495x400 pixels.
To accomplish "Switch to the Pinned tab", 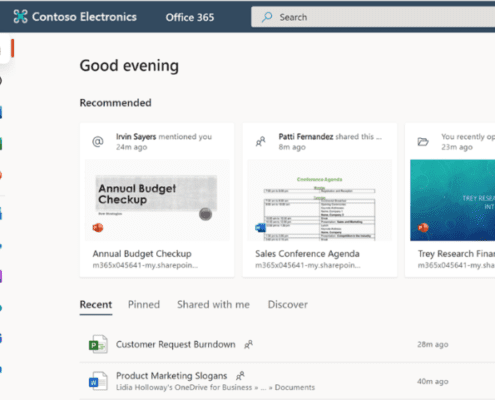I will (144, 305).
